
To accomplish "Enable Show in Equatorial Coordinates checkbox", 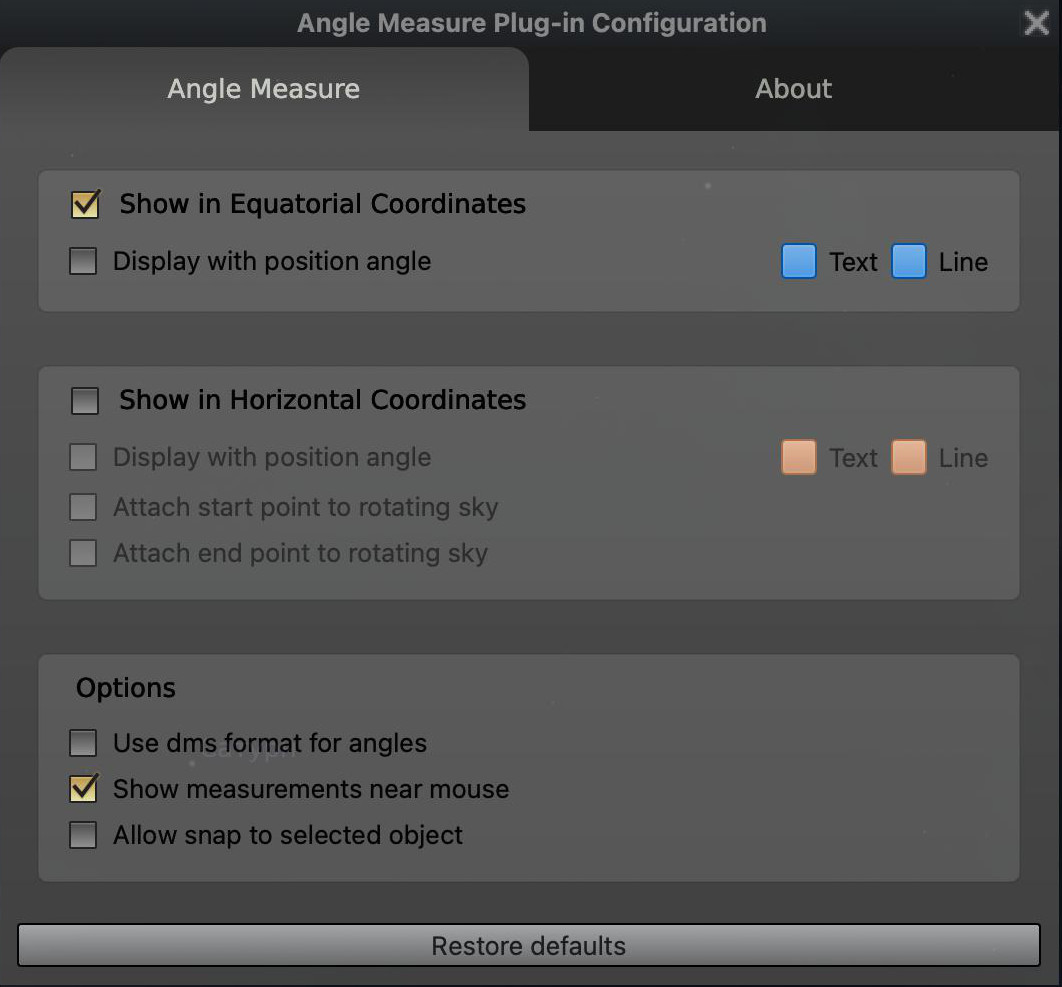I will 86,204.
